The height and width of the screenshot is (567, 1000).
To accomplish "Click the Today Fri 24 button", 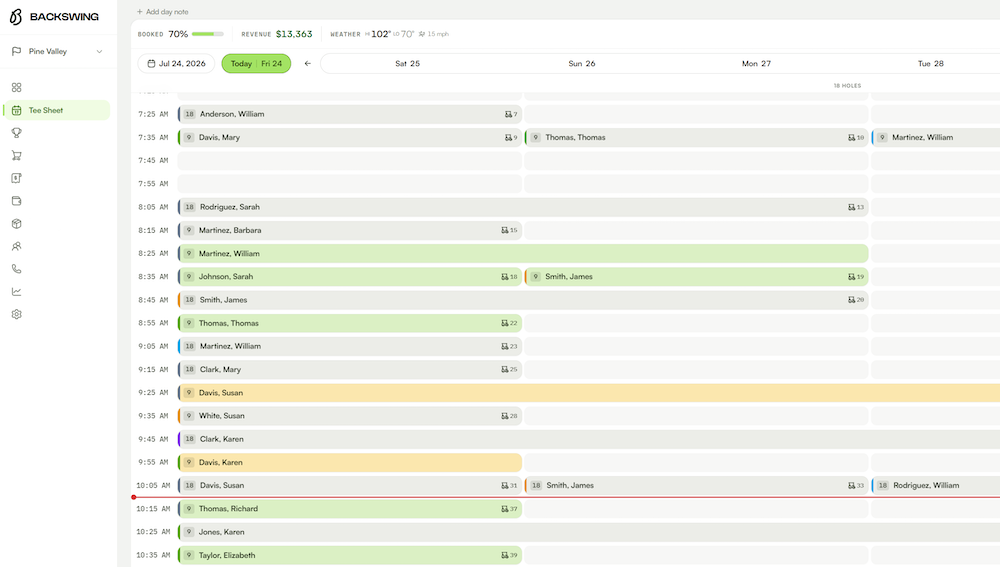I will (256, 63).
